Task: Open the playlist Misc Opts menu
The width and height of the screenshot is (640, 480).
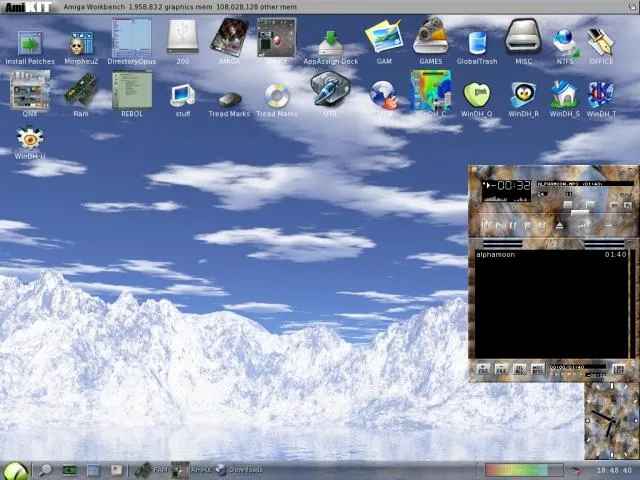Action: click(538, 369)
